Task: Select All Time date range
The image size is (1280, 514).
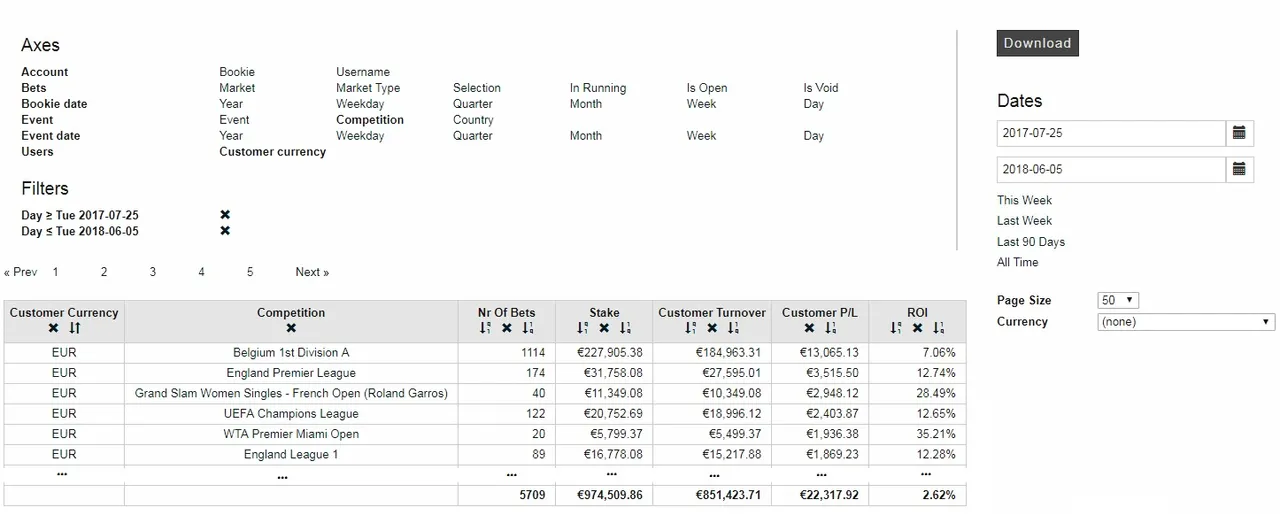Action: 1018,262
